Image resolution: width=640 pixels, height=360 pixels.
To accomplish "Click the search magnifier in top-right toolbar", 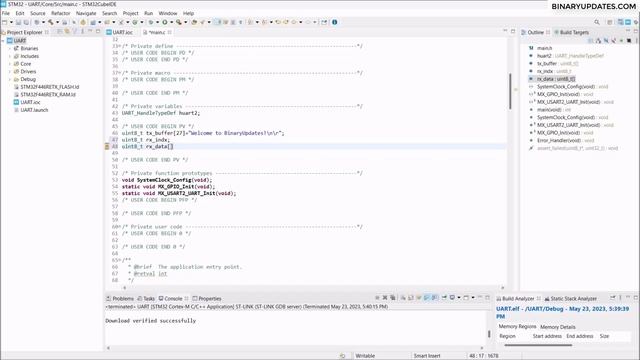I will [x=597, y=22].
